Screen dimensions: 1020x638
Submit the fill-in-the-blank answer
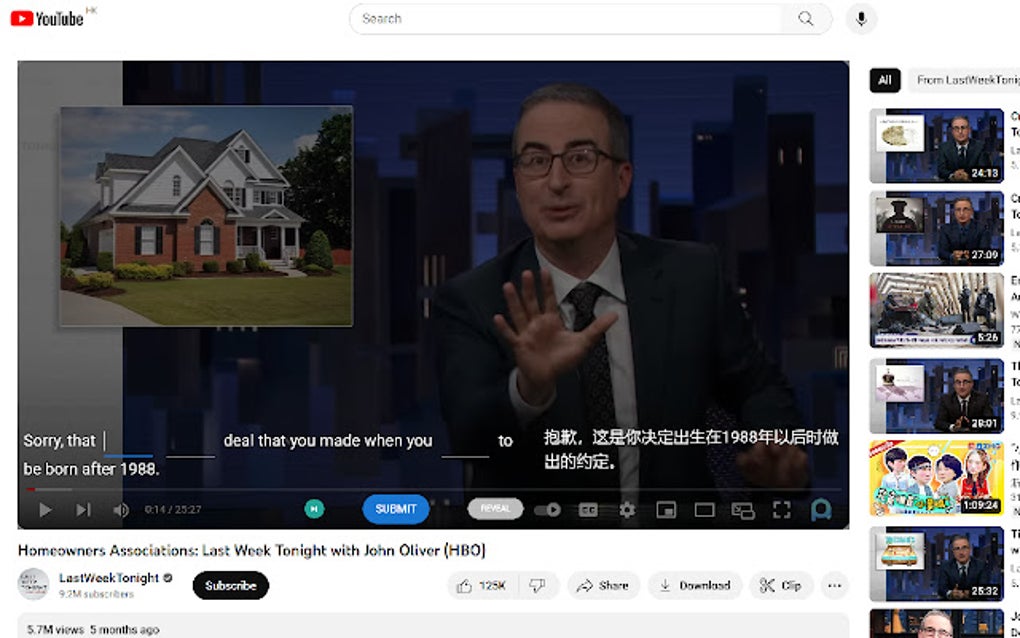(x=396, y=509)
